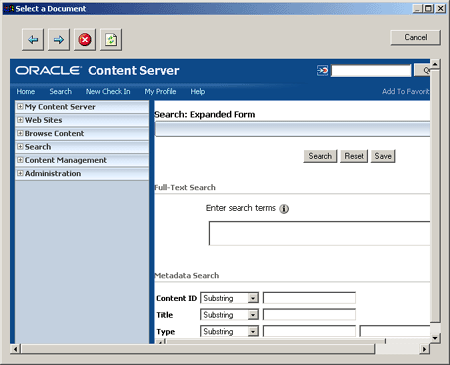Click the vertical scrollbar up arrow
The width and height of the screenshot is (450, 365).
click(x=435, y=63)
